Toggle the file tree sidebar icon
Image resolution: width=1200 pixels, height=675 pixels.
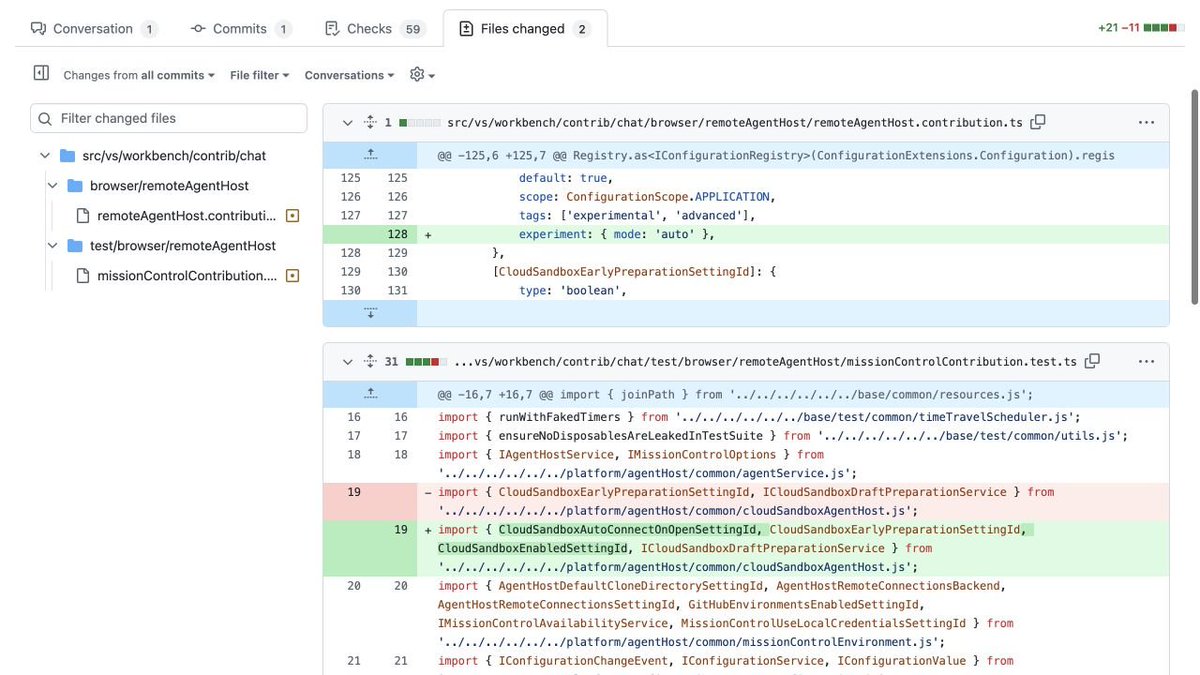point(41,73)
